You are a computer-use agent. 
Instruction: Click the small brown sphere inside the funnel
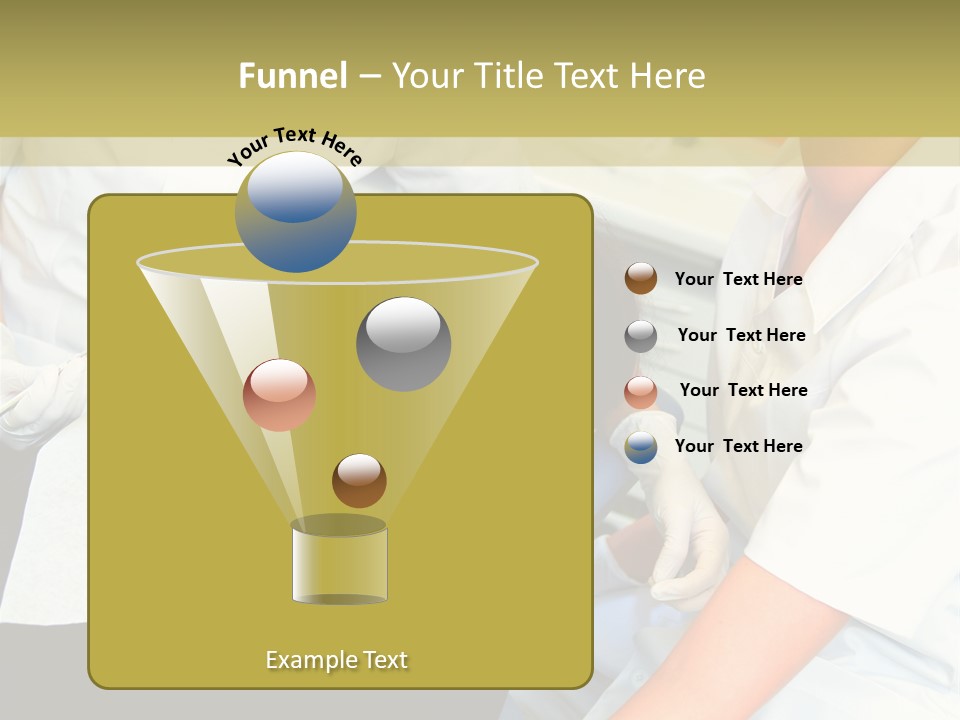[359, 480]
